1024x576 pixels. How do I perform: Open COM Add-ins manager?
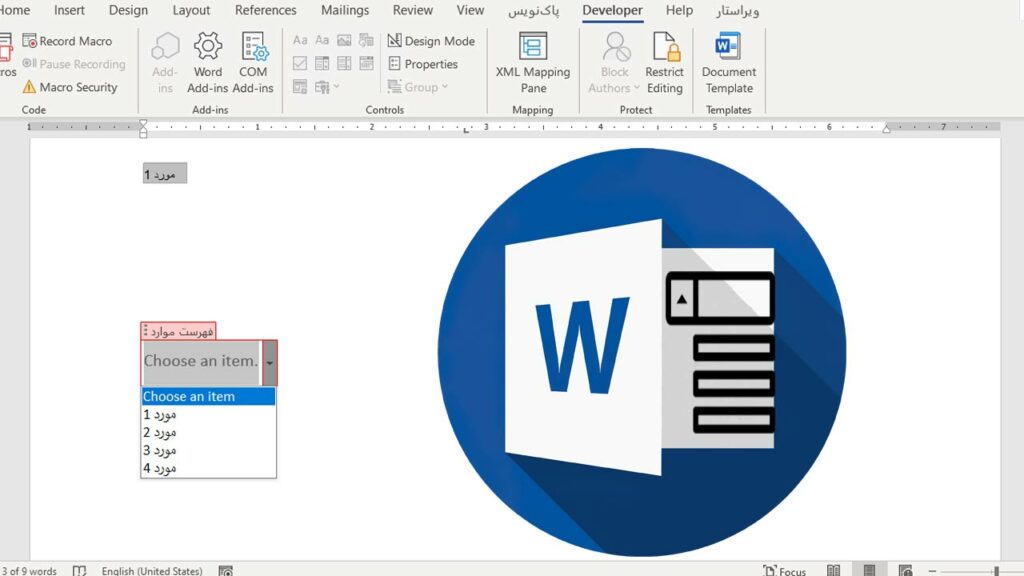253,62
